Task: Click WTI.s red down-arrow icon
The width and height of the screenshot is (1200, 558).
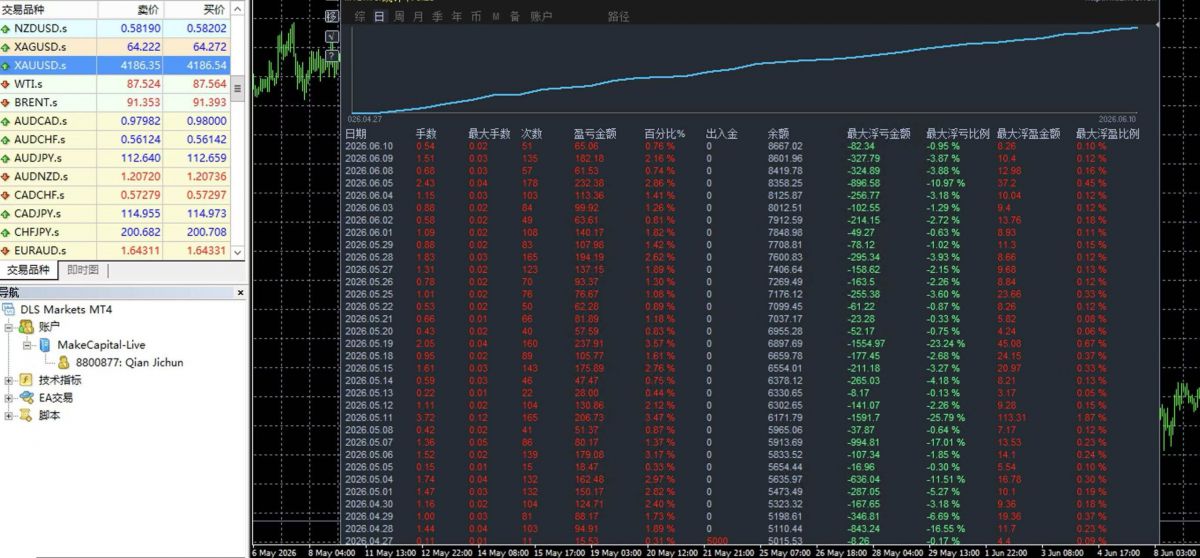Action: (7, 84)
